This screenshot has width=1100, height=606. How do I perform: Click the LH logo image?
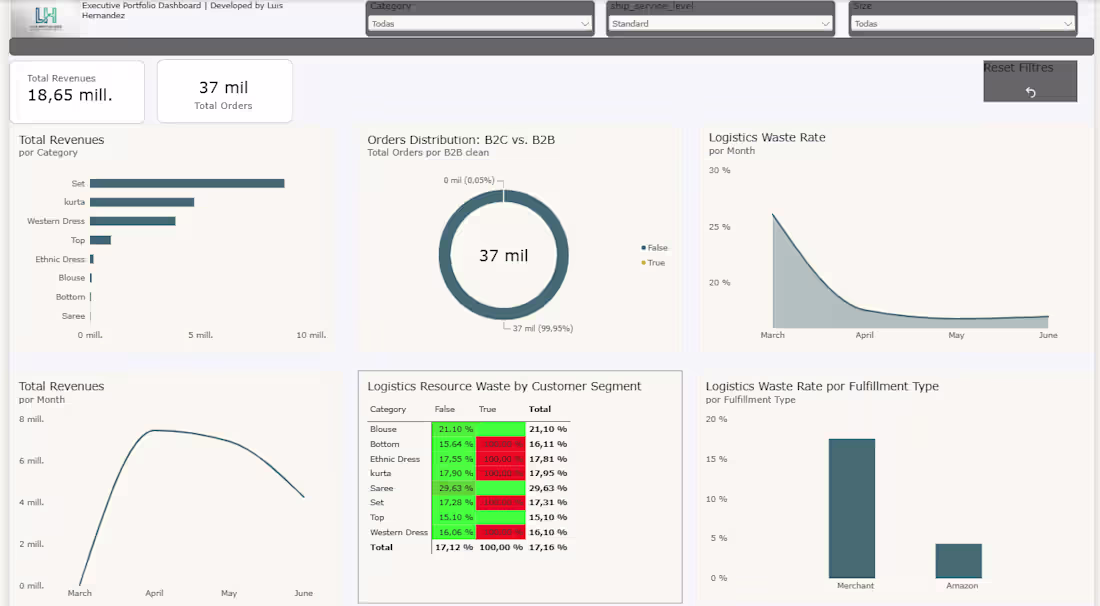coord(46,18)
